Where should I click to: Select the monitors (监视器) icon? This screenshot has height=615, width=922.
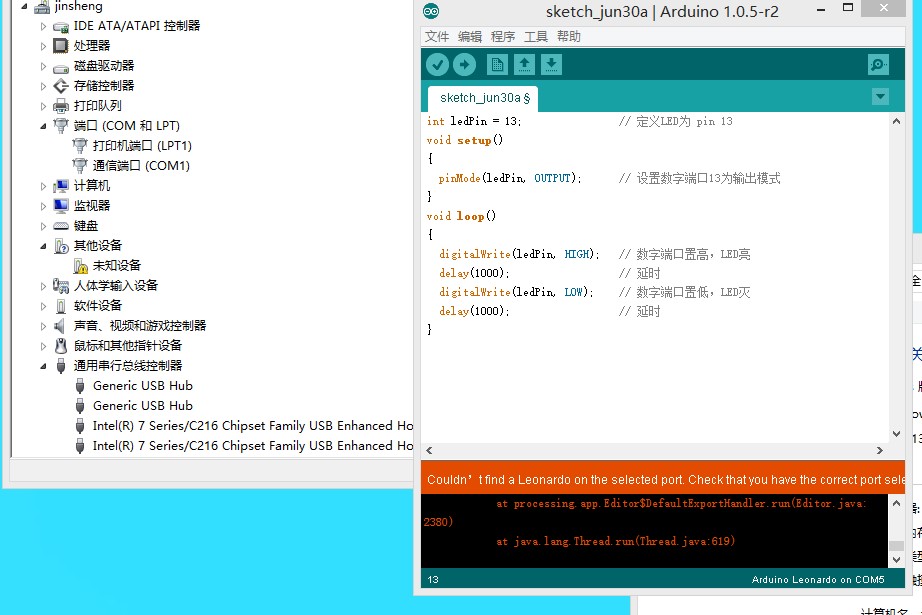pos(61,206)
